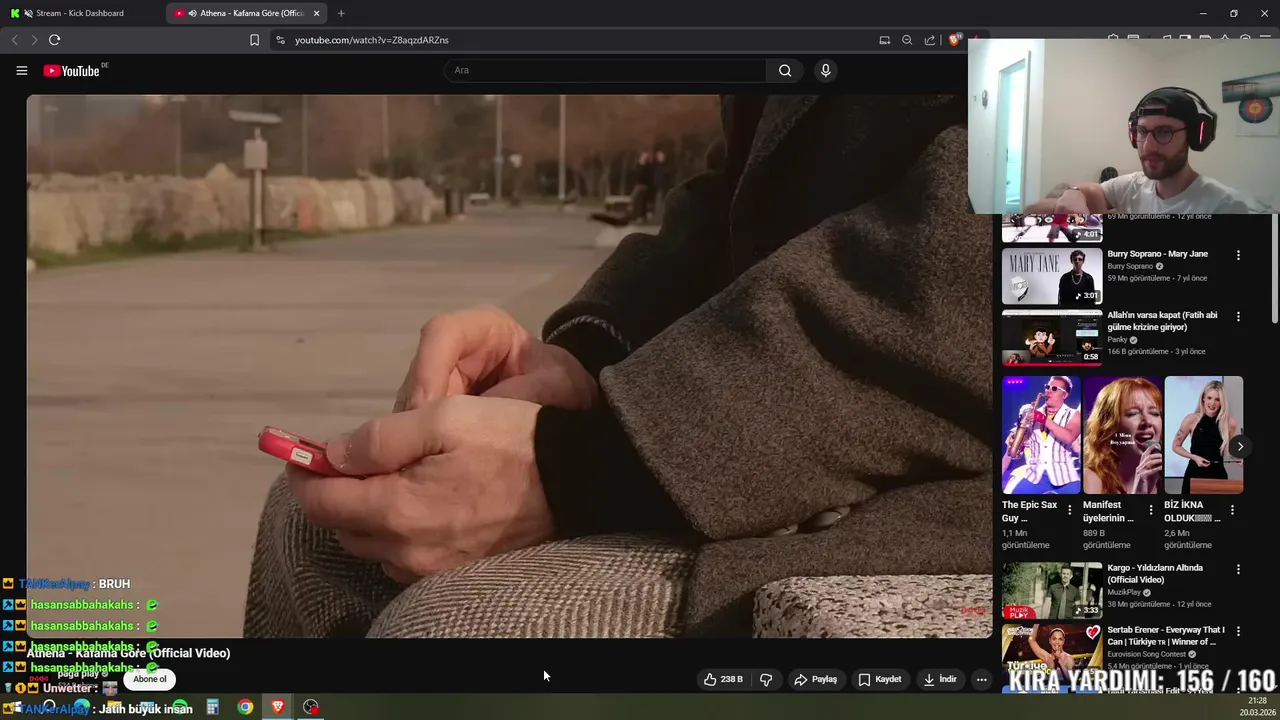Open Sertab Erener - Everyway That I Can
This screenshot has width=1280, height=720.
(x=1165, y=636)
